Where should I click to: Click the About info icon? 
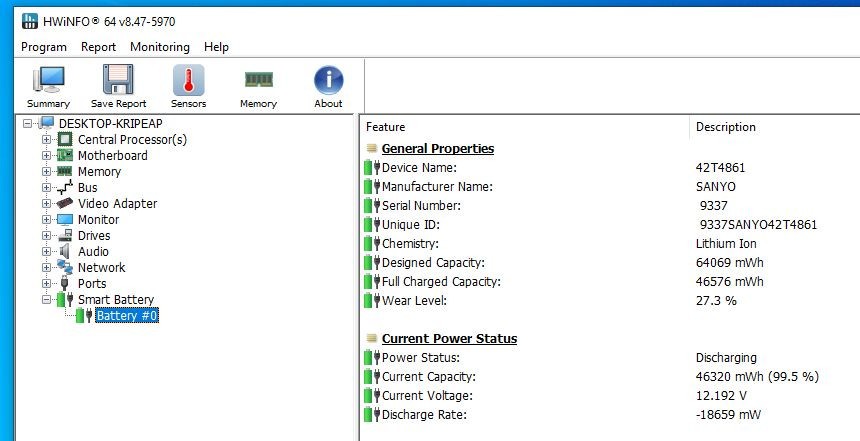coord(329,80)
